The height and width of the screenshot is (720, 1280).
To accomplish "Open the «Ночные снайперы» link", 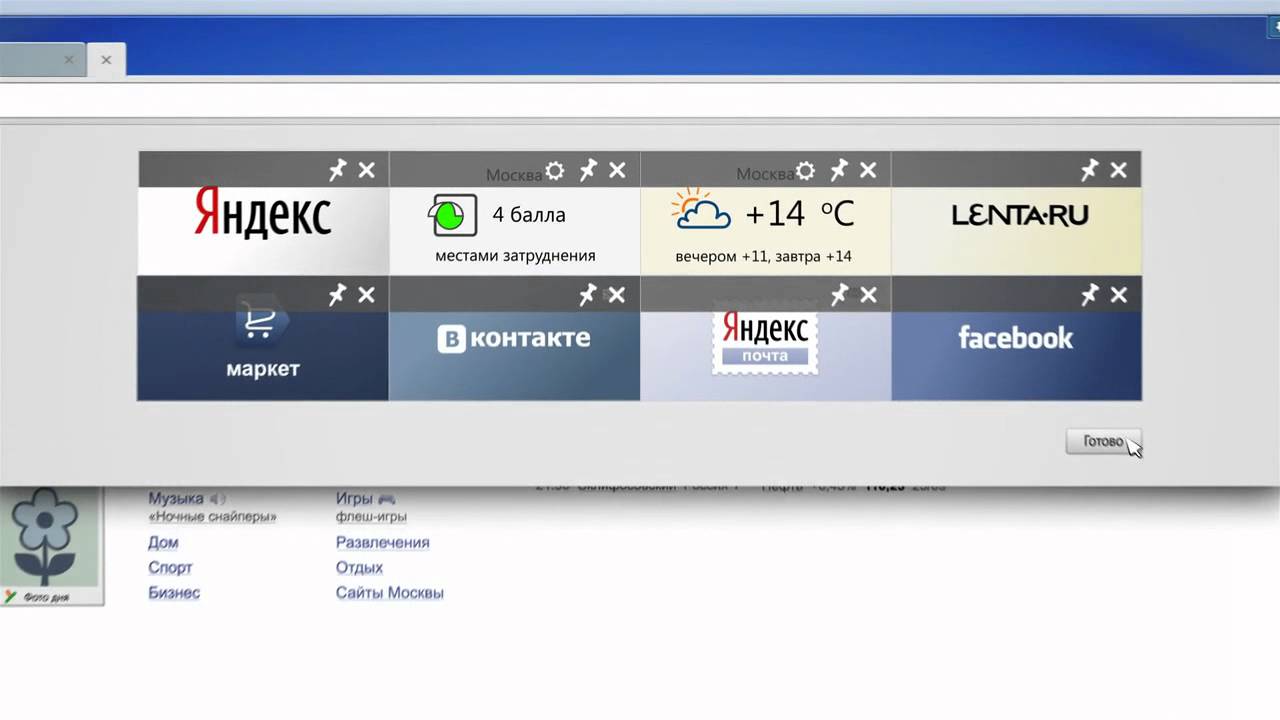I will tap(212, 517).
